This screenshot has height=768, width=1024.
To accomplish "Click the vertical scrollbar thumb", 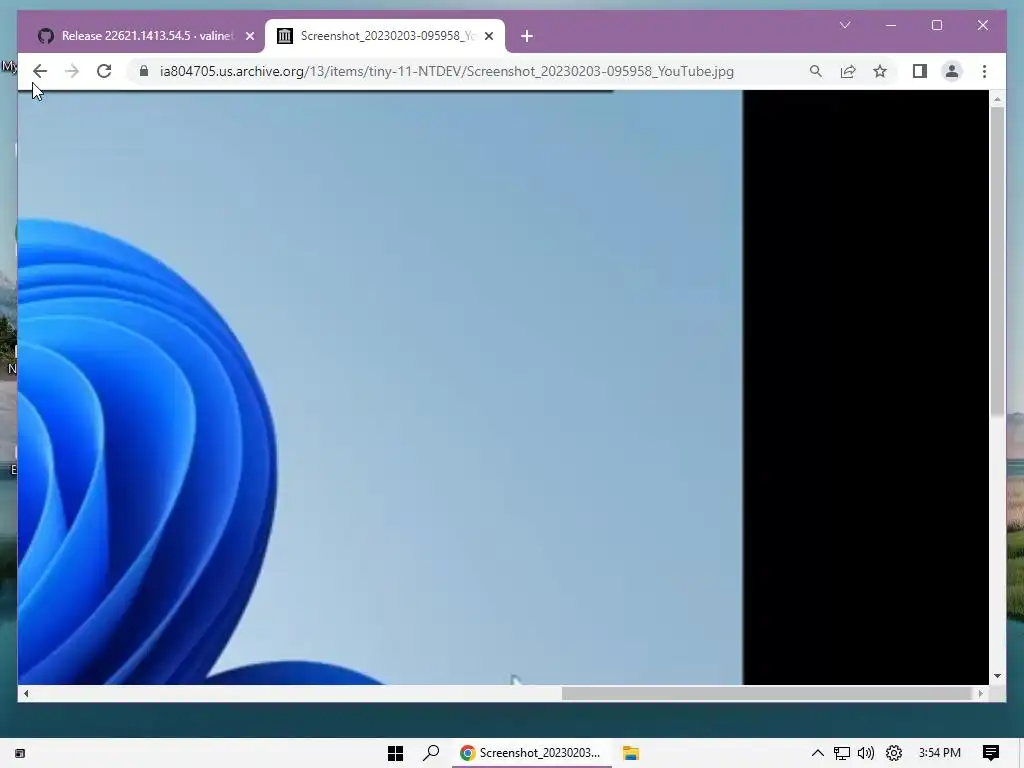I will [x=997, y=260].
